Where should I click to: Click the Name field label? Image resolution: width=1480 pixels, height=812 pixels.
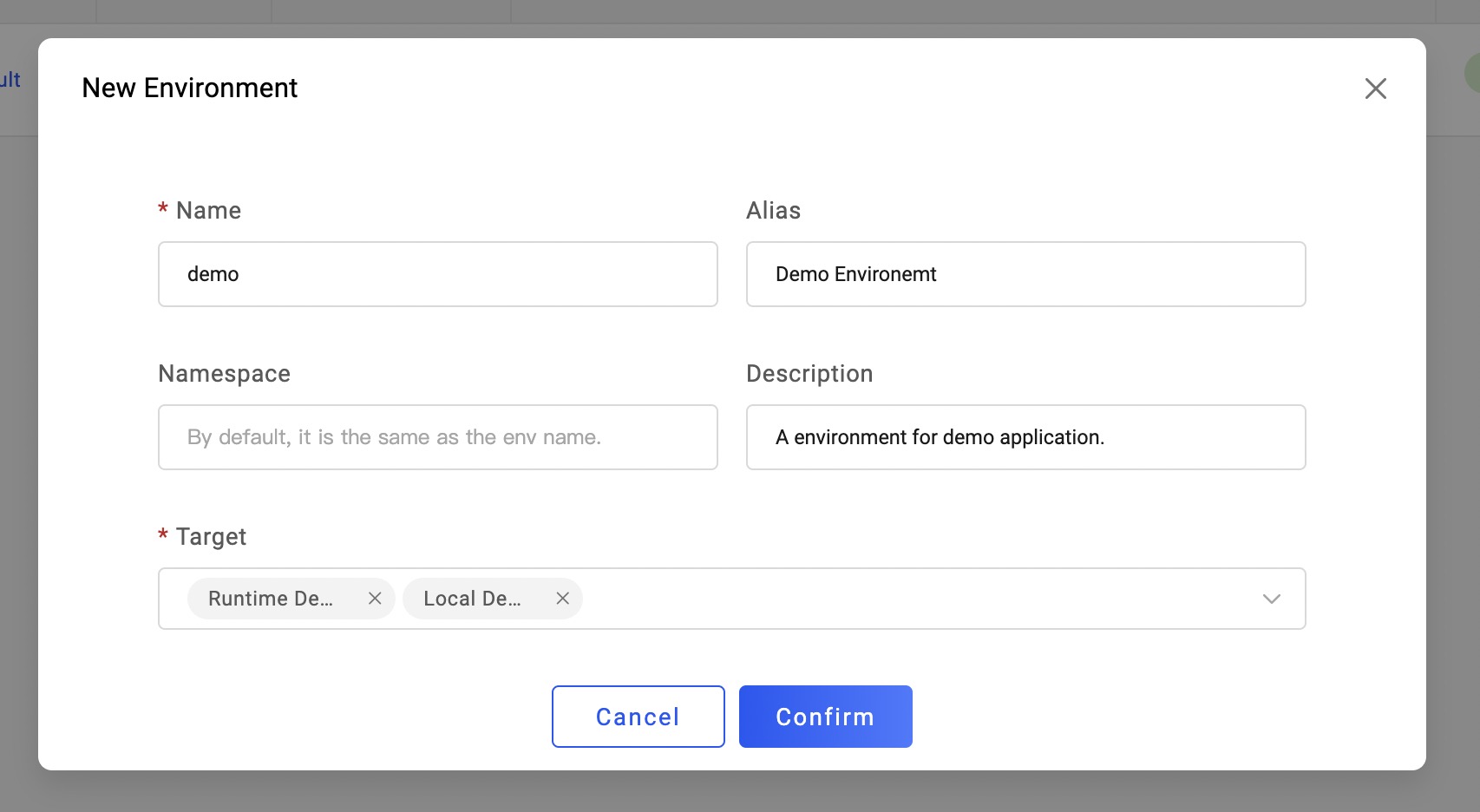click(x=208, y=211)
